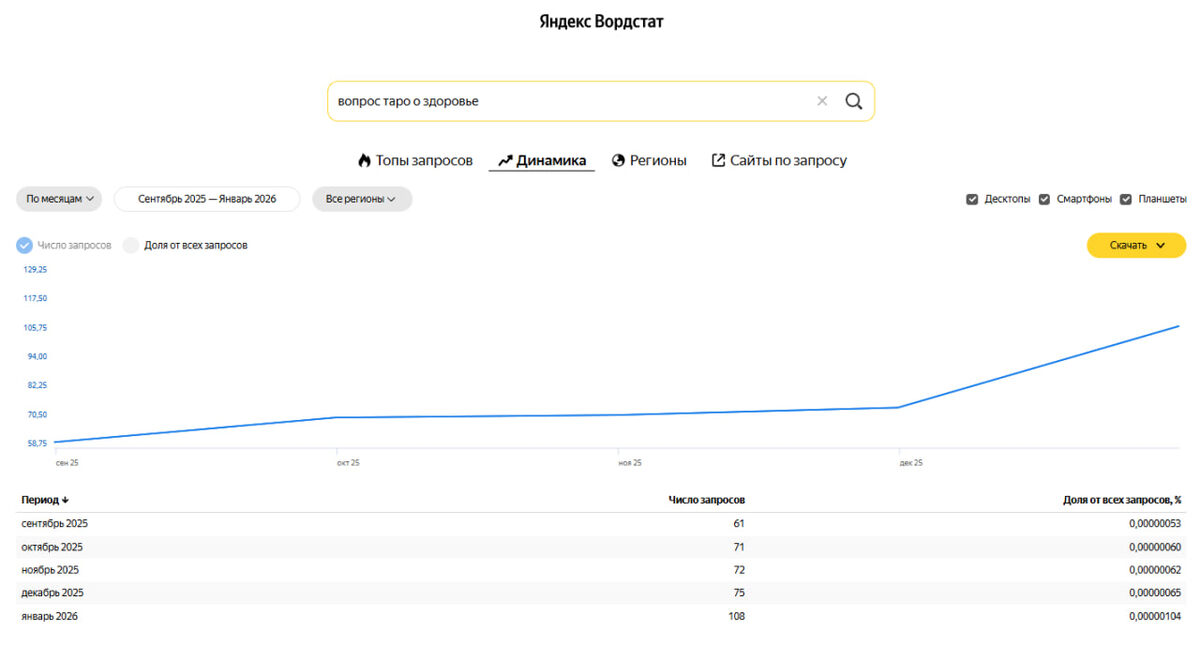
Task: Click the globe icon of Регионы
Action: [618, 160]
